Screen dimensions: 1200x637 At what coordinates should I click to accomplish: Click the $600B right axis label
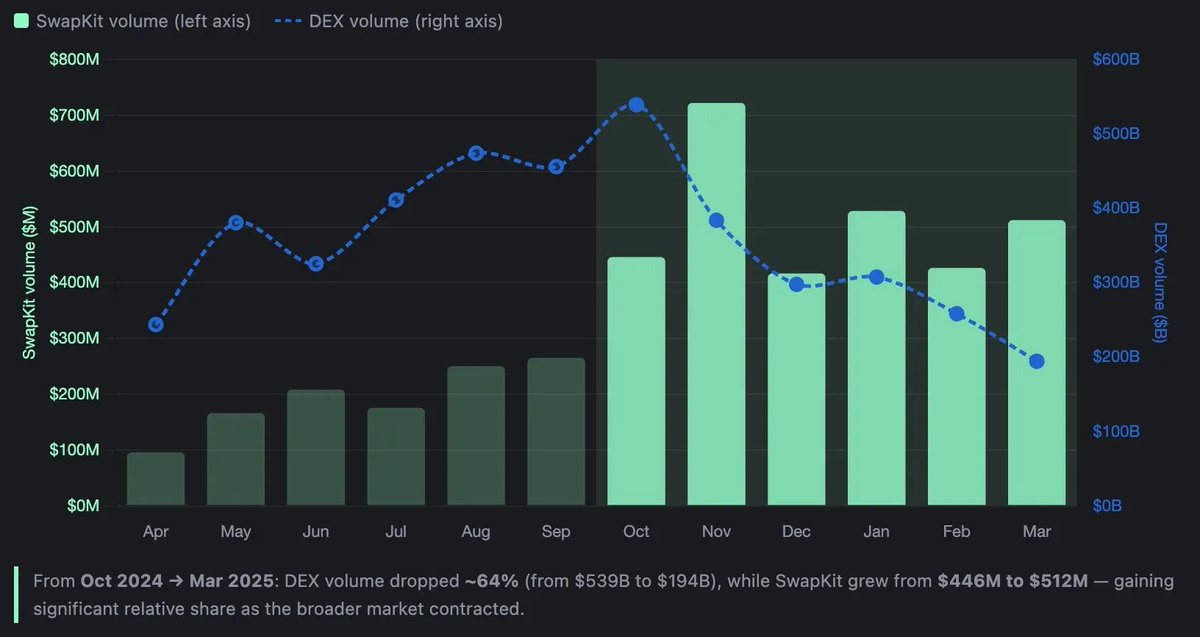click(1115, 60)
